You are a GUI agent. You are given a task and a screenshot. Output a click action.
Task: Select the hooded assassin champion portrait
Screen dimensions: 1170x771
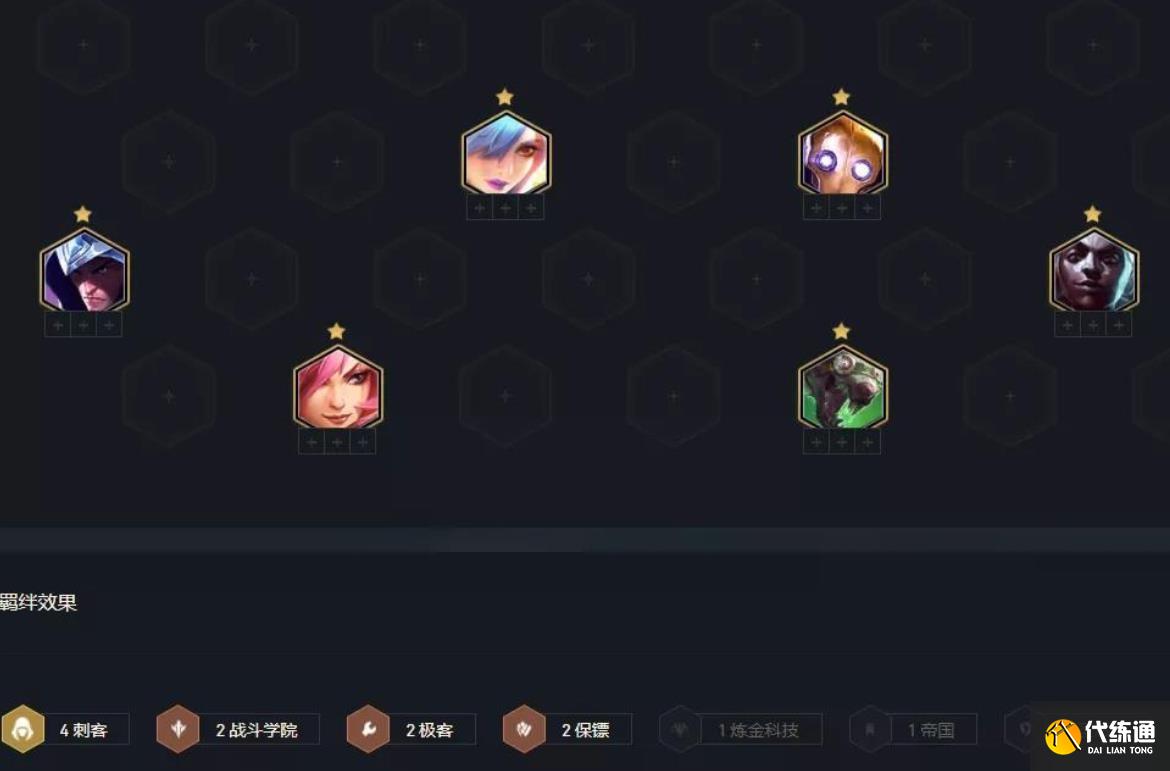click(84, 270)
